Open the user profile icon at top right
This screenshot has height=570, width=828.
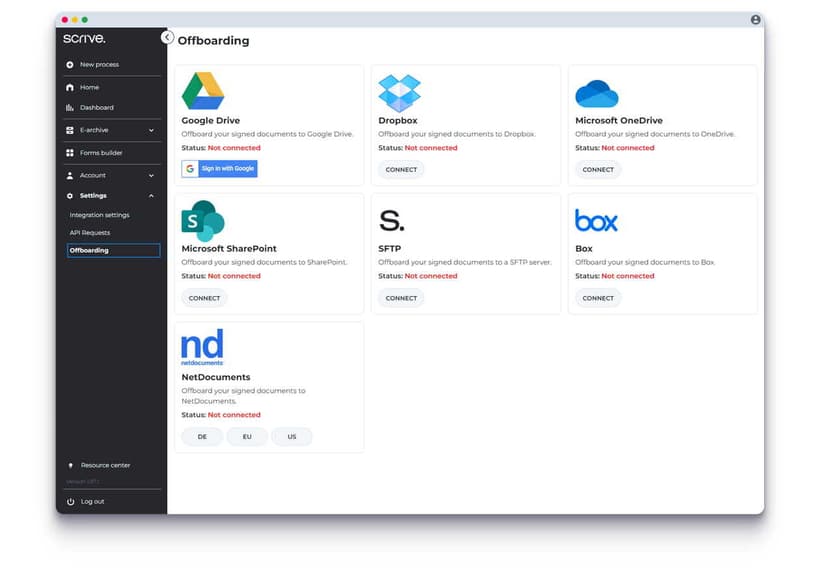pyautogui.click(x=756, y=20)
